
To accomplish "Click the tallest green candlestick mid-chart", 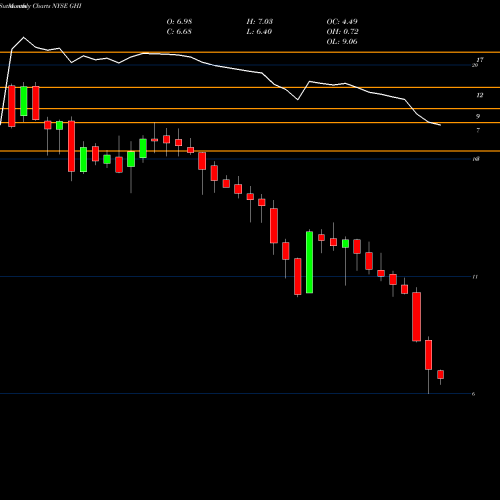I will click(x=309, y=262).
